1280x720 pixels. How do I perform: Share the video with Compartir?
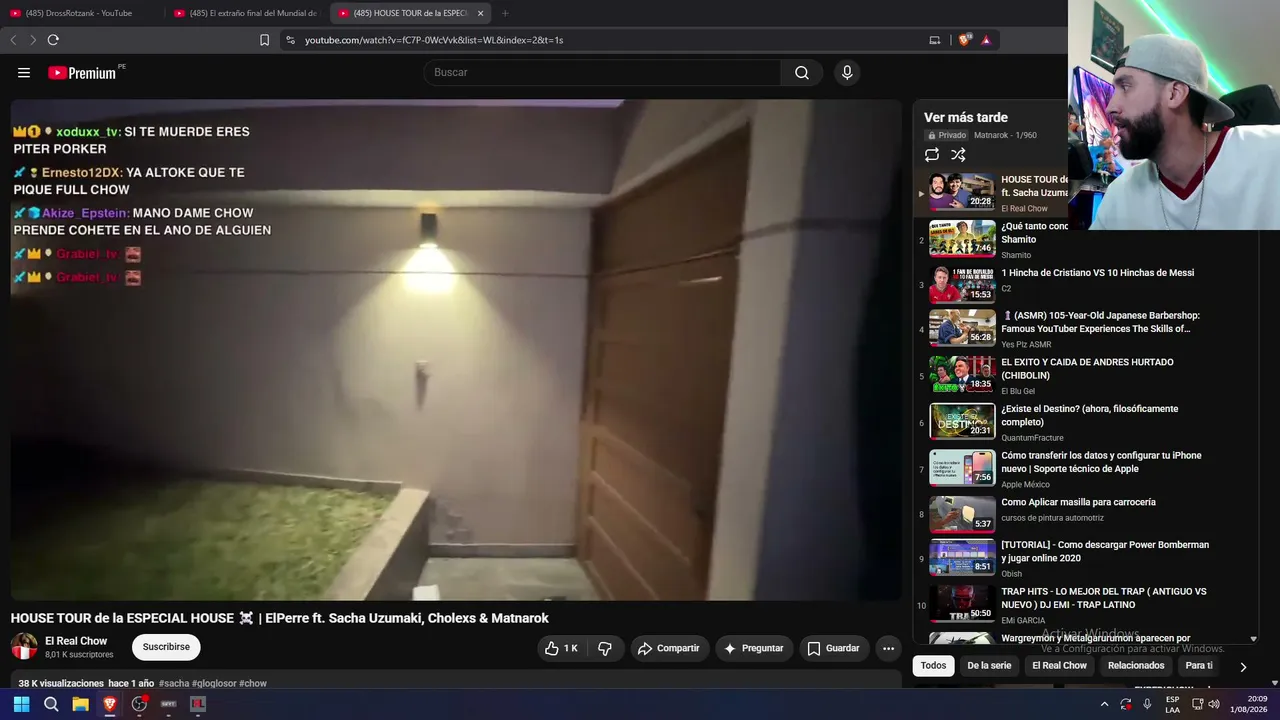tap(670, 648)
